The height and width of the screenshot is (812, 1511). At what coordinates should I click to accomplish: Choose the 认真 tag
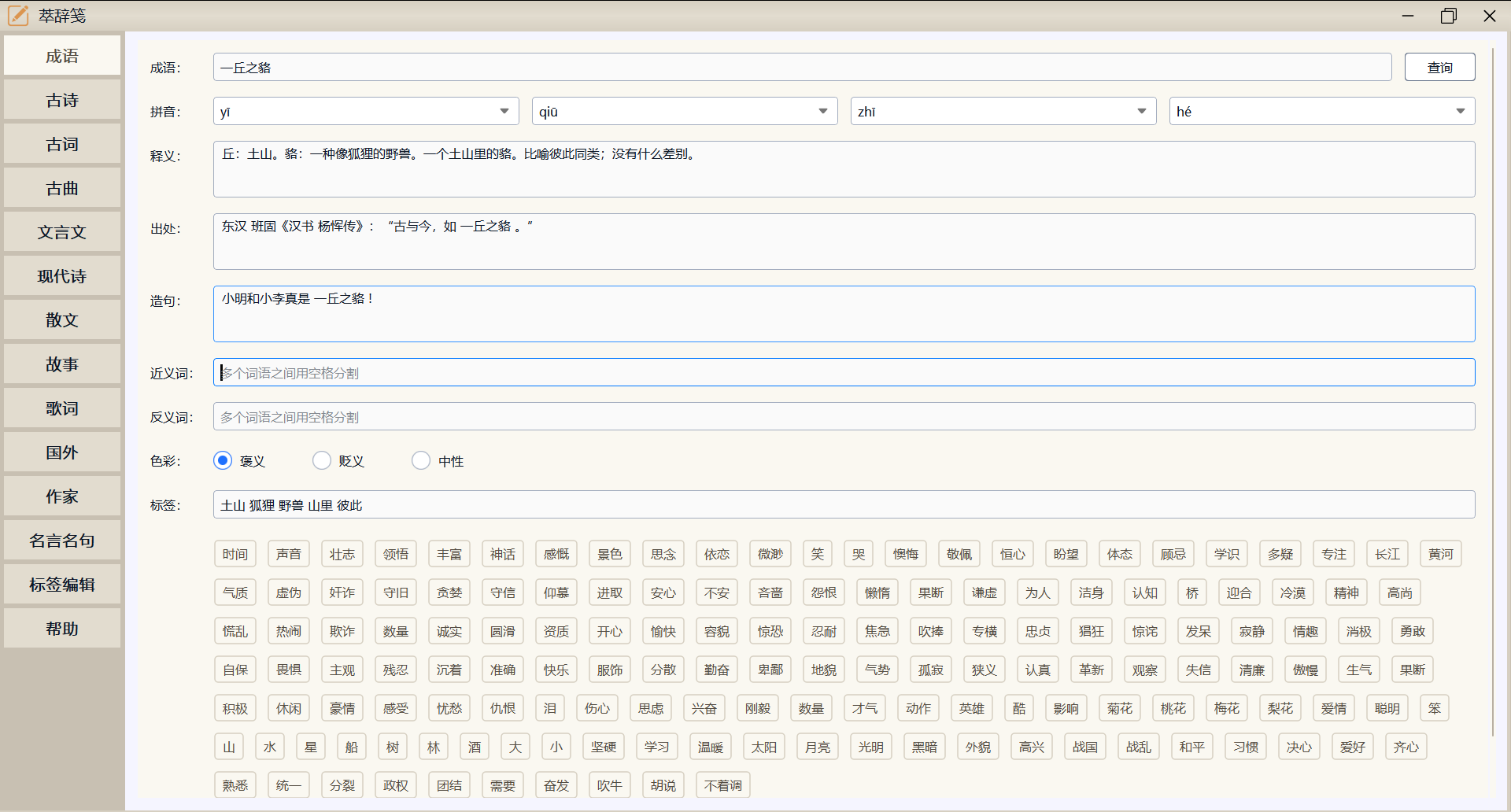[1038, 670]
